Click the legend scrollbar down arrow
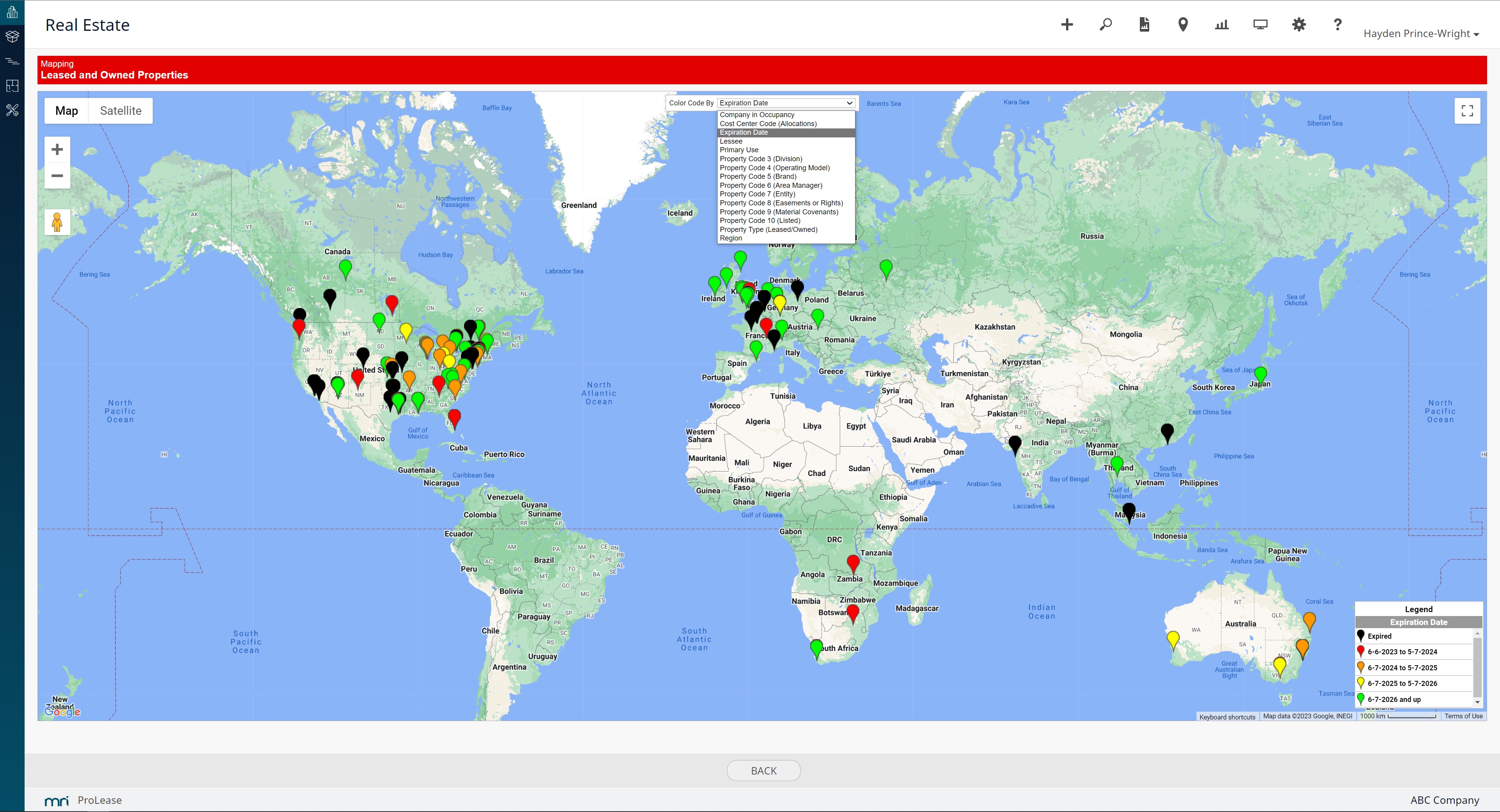This screenshot has height=812, width=1500. point(1477,702)
